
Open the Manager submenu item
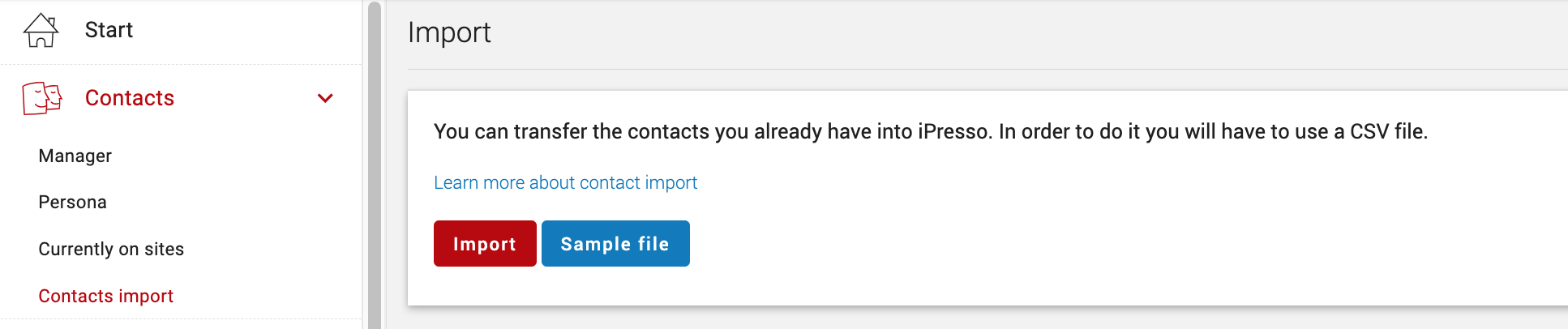(x=75, y=156)
